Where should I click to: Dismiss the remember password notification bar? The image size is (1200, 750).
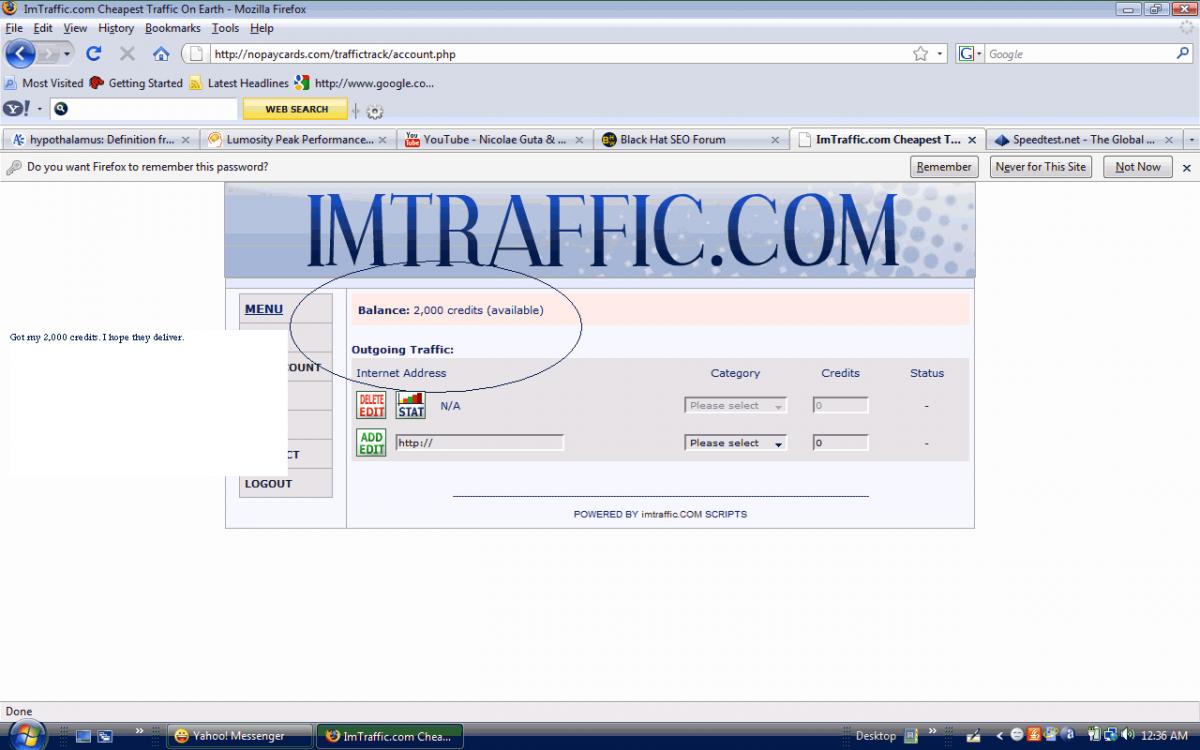click(1187, 168)
